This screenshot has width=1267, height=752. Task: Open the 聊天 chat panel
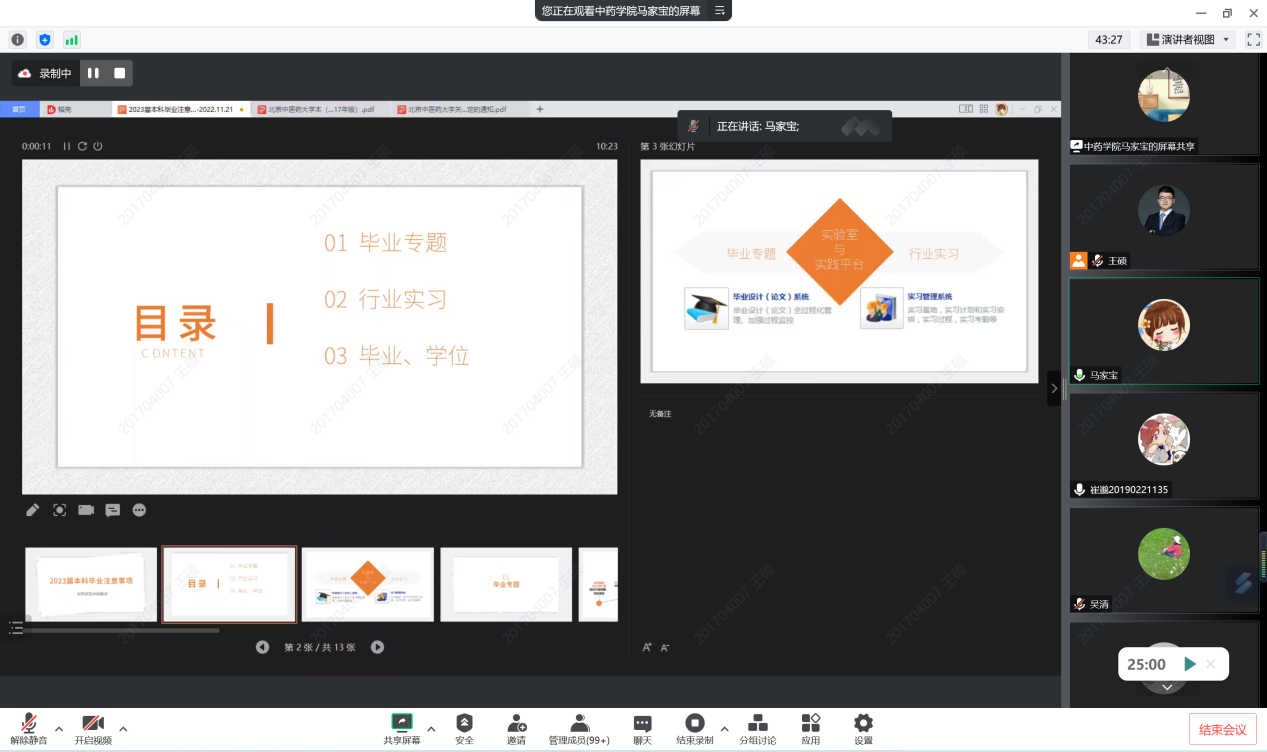[x=642, y=723]
